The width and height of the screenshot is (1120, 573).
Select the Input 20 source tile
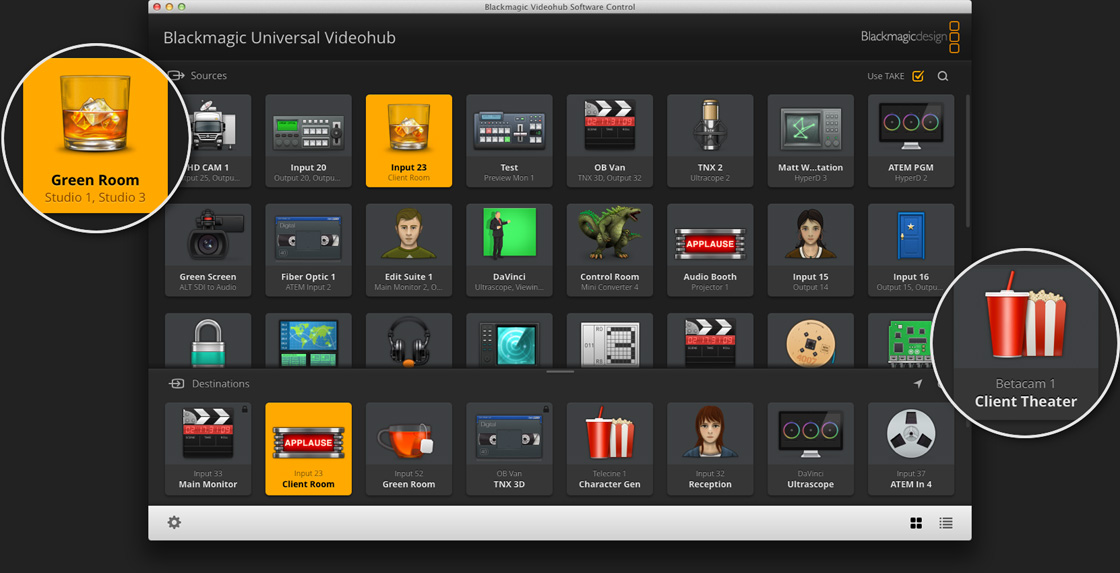309,141
